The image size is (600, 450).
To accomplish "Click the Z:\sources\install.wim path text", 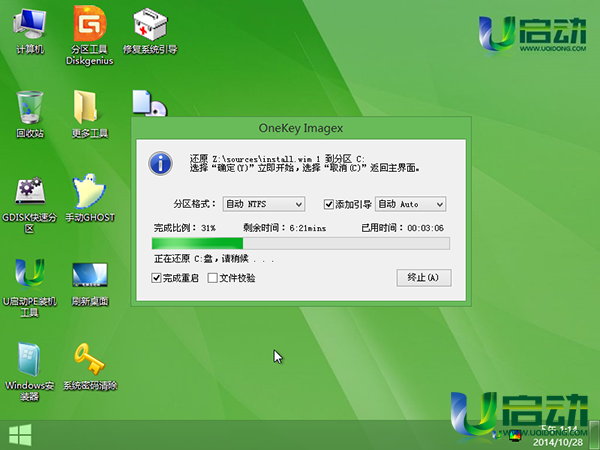I will (262, 159).
